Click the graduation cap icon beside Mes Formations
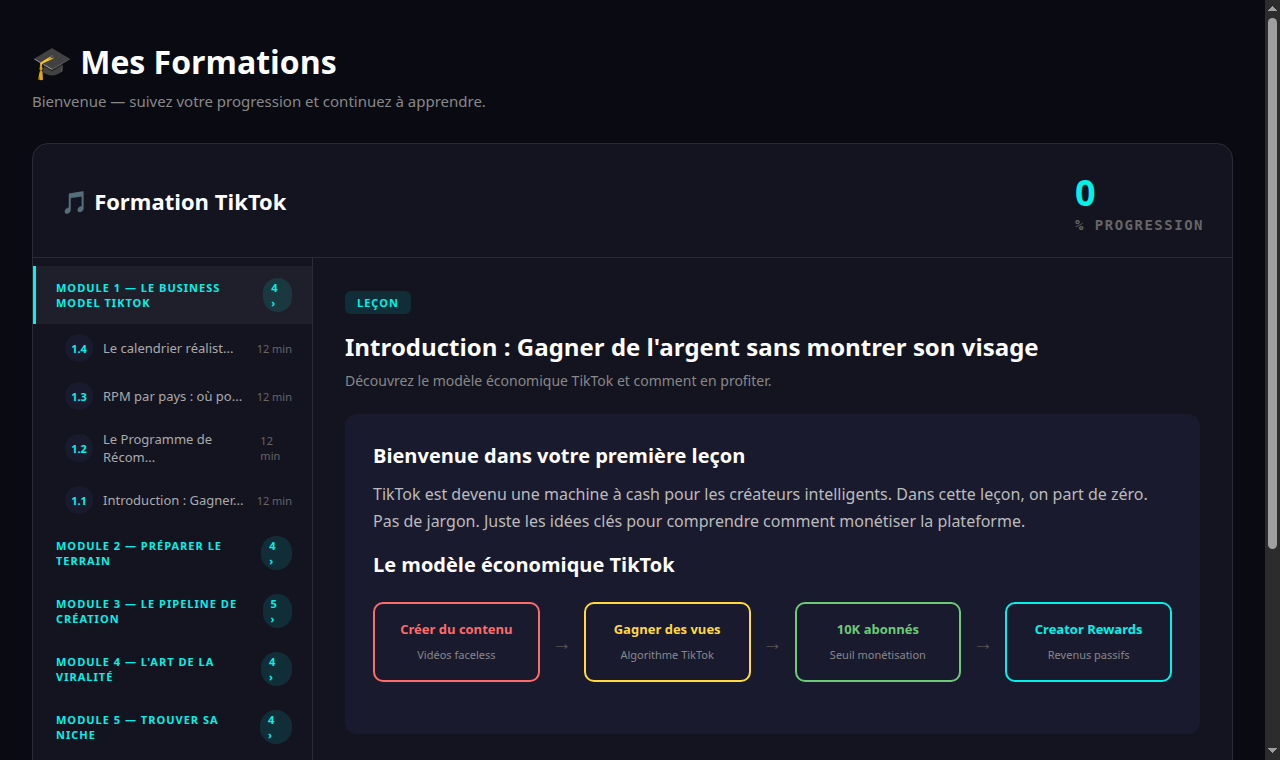This screenshot has width=1280, height=760. click(51, 63)
